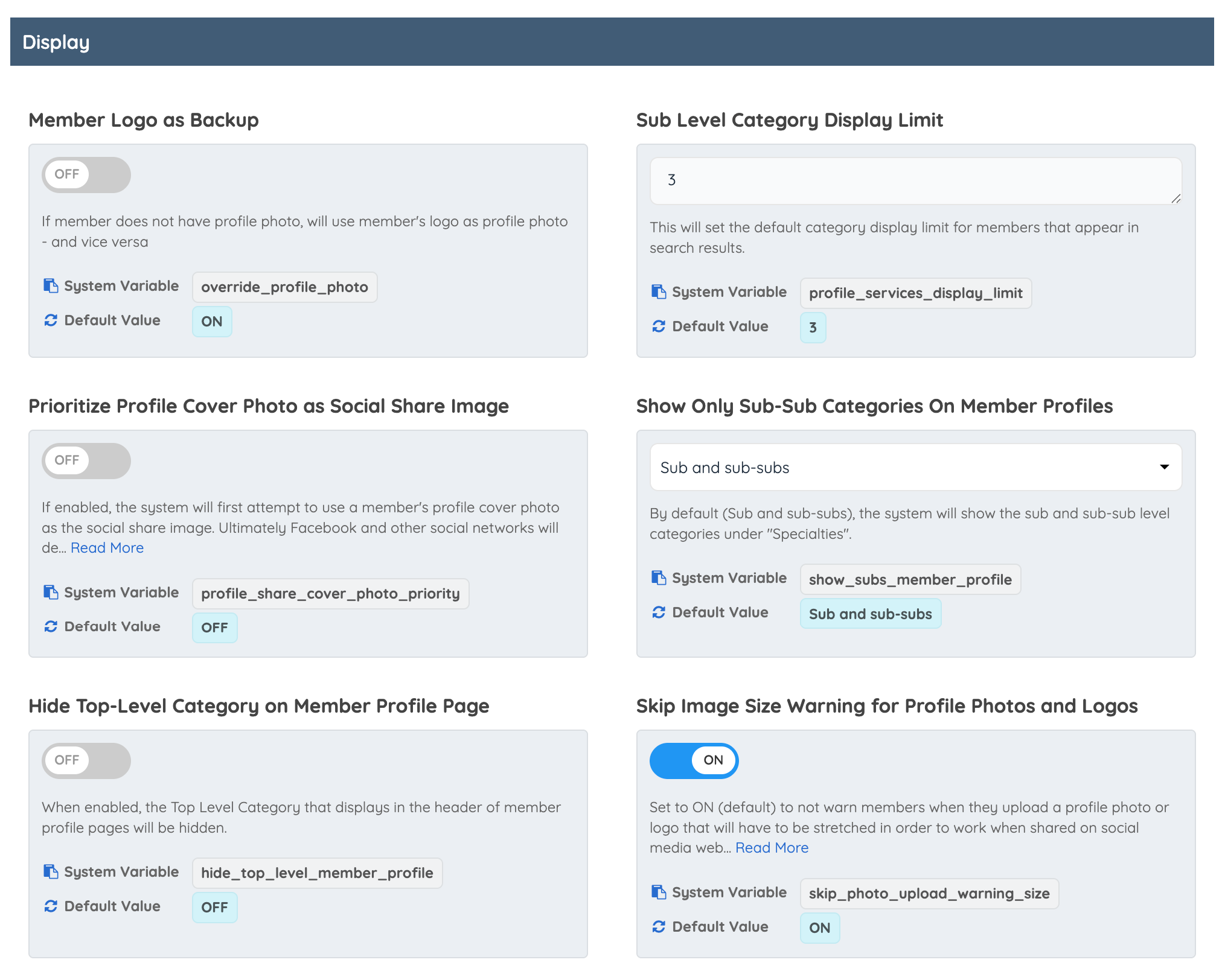
Task: Click OFF default value for cover photo priority
Action: [214, 628]
